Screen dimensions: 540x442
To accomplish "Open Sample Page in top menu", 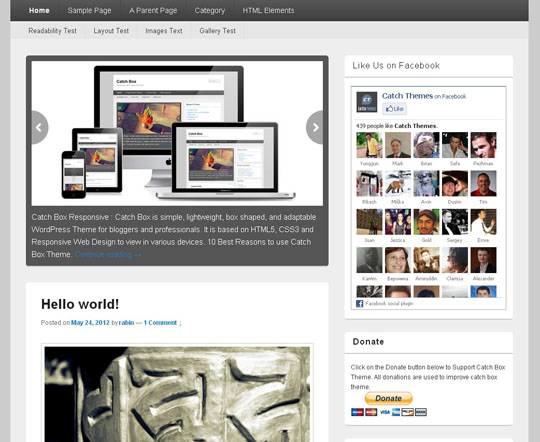I will click(89, 11).
